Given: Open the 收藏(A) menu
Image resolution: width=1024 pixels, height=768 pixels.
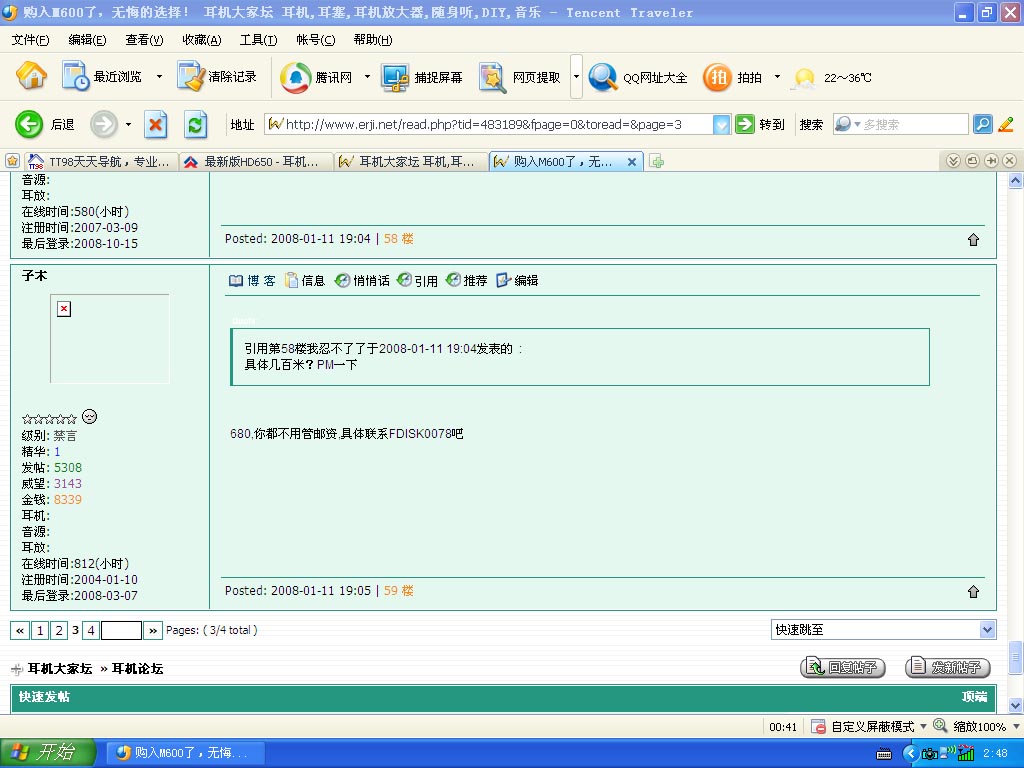Looking at the screenshot, I should [x=201, y=40].
